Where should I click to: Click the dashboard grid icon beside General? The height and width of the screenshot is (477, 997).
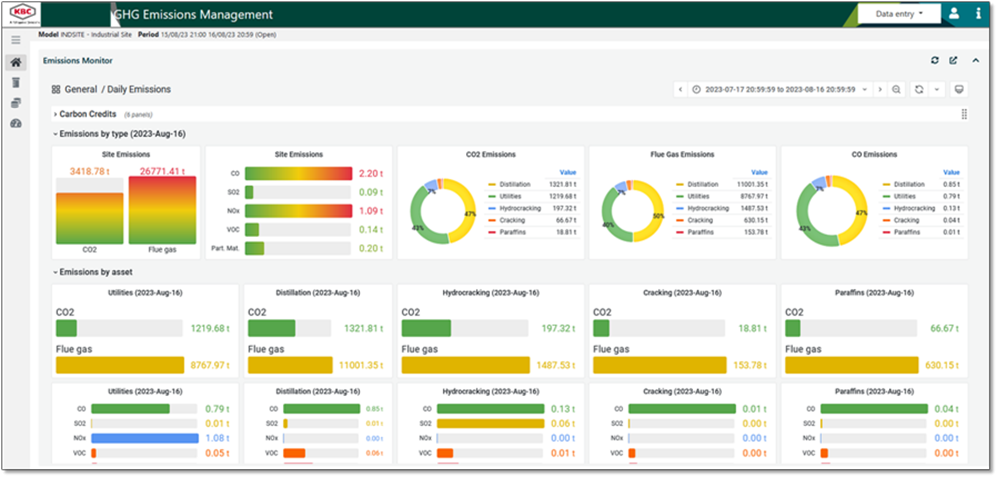[x=57, y=89]
